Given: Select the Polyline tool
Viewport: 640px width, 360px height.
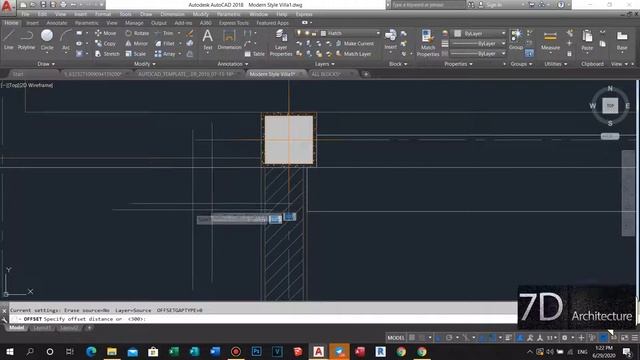Looking at the screenshot, I should pos(27,40).
